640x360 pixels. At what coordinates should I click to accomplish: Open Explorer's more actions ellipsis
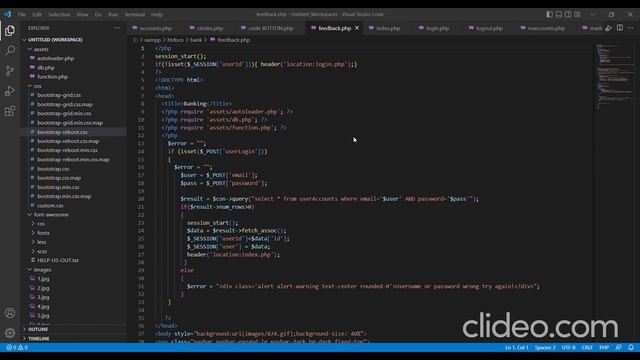[x=117, y=28]
